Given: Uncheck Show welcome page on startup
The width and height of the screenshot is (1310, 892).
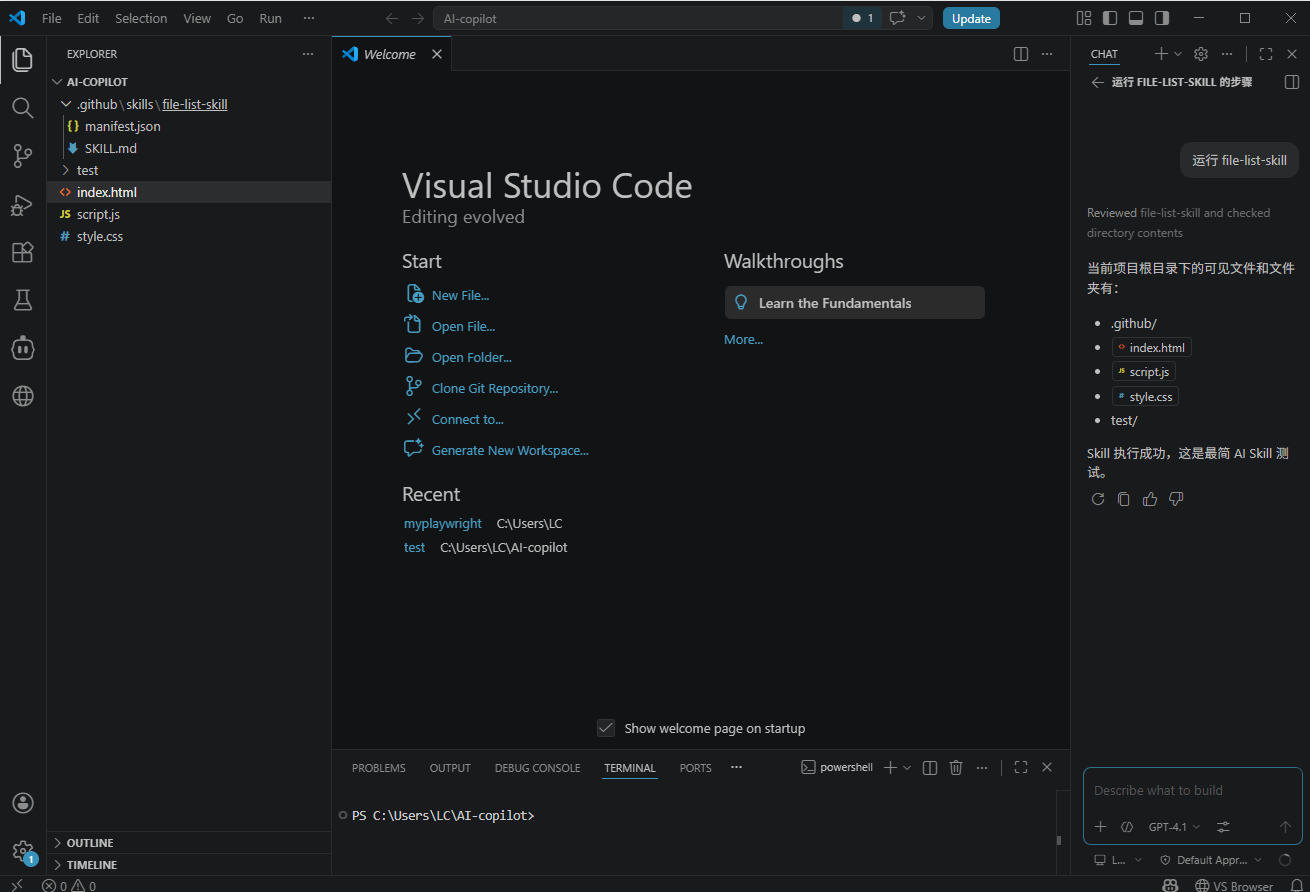Looking at the screenshot, I should tap(606, 728).
